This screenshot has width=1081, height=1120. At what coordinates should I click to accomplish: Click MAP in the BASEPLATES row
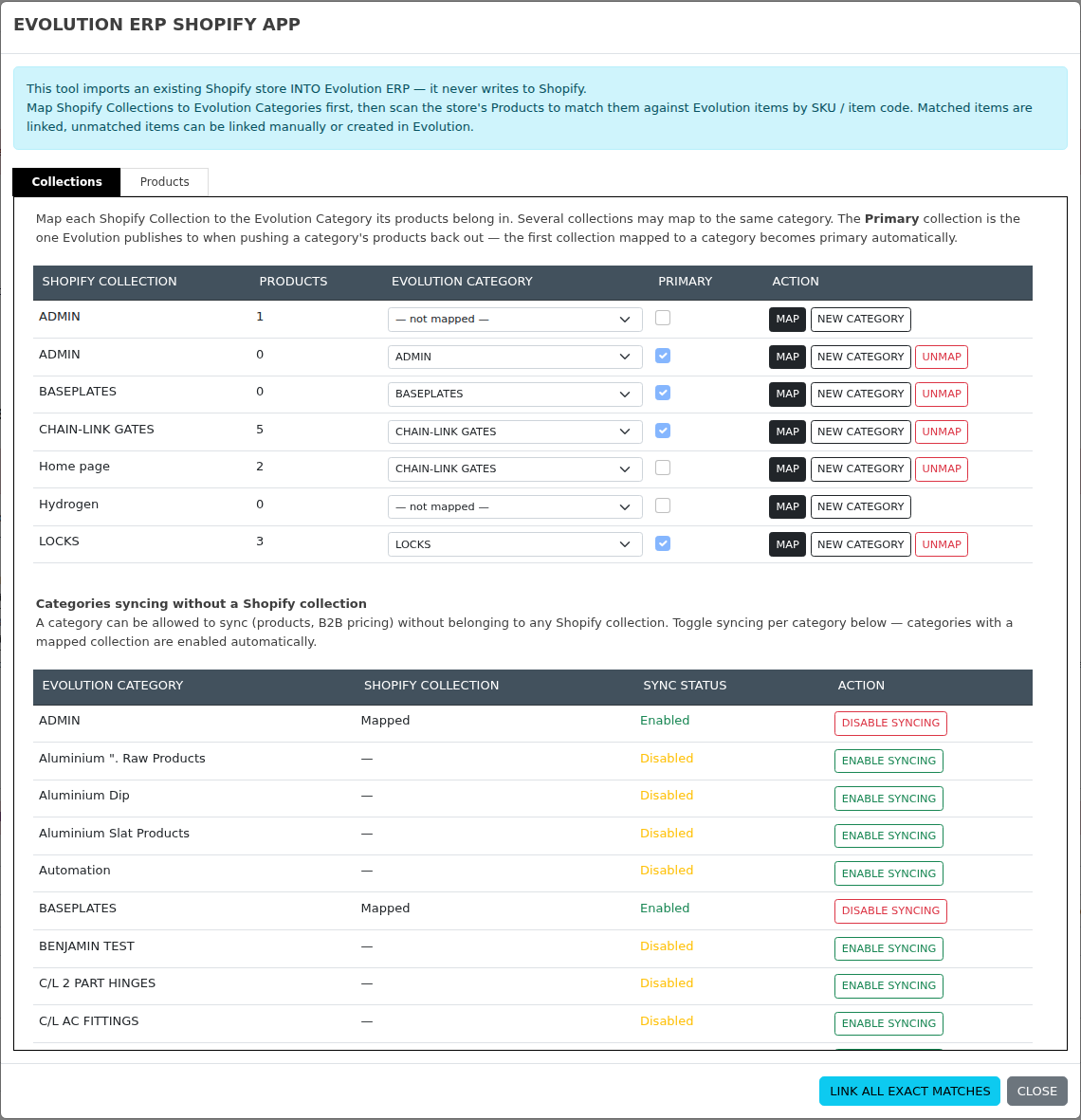788,394
